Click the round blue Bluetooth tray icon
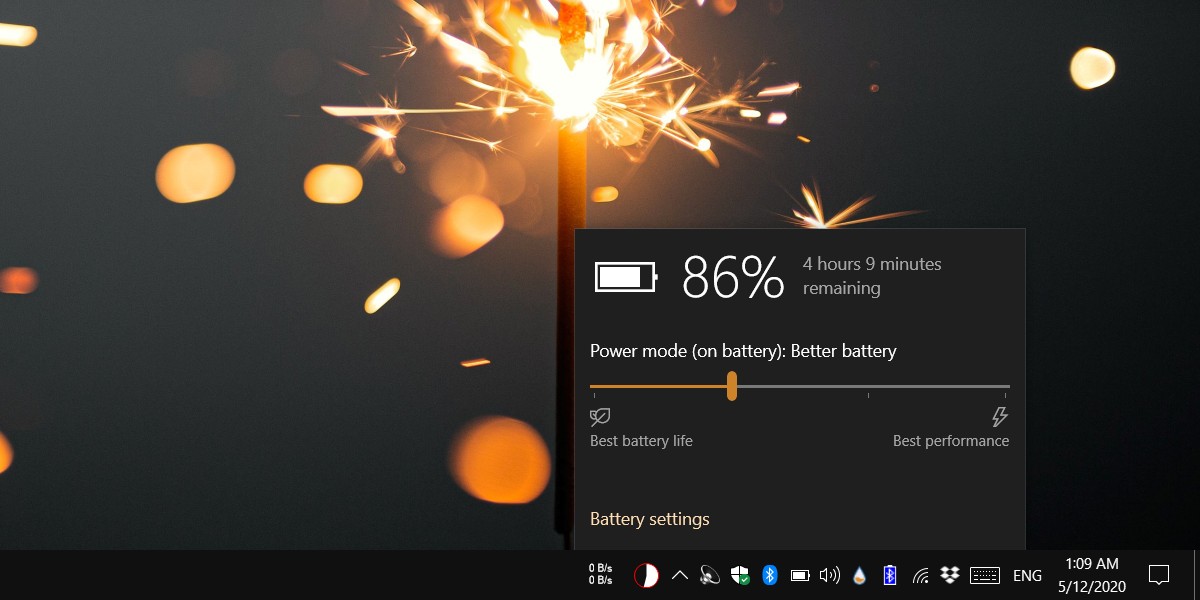 click(x=770, y=575)
